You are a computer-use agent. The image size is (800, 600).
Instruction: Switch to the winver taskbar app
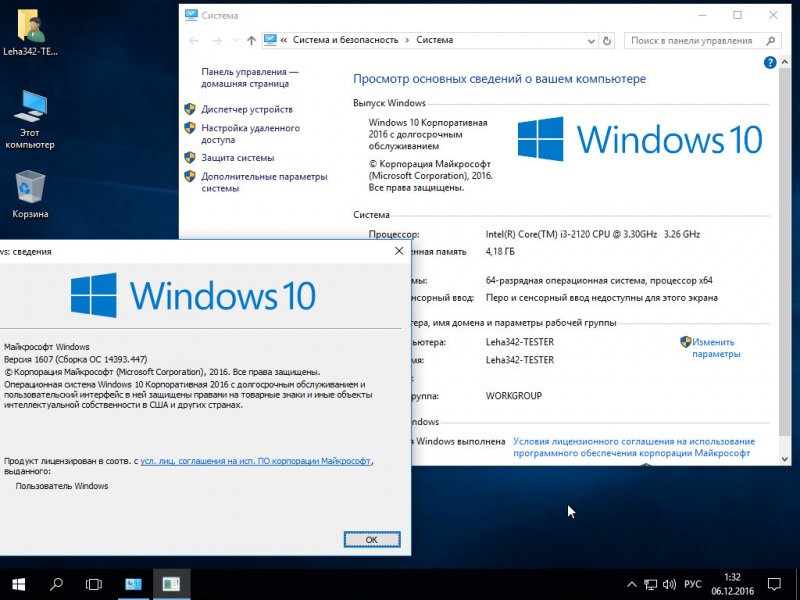click(x=171, y=584)
